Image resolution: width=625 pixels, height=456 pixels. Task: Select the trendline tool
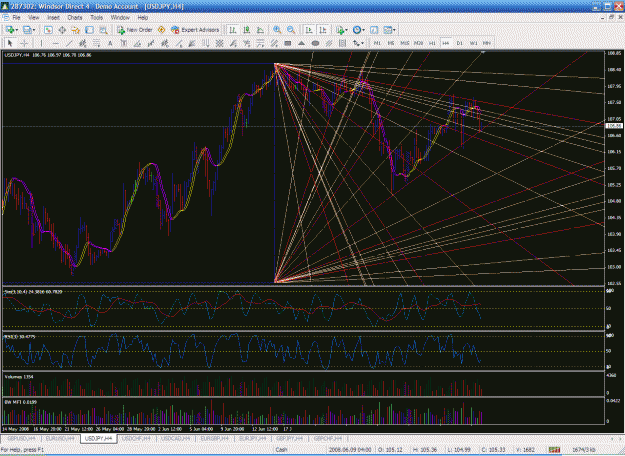click(69, 43)
